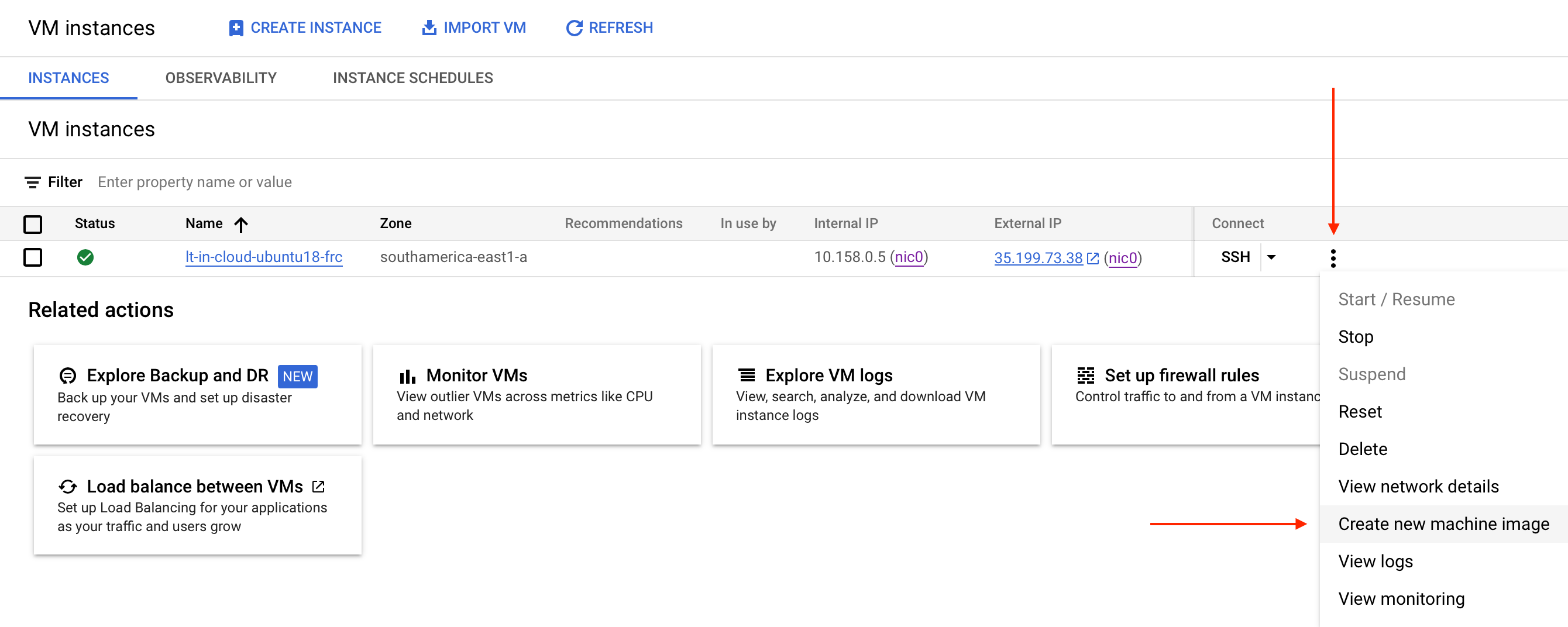Click the Refresh circular arrow icon
This screenshot has width=1568, height=627.
point(574,28)
